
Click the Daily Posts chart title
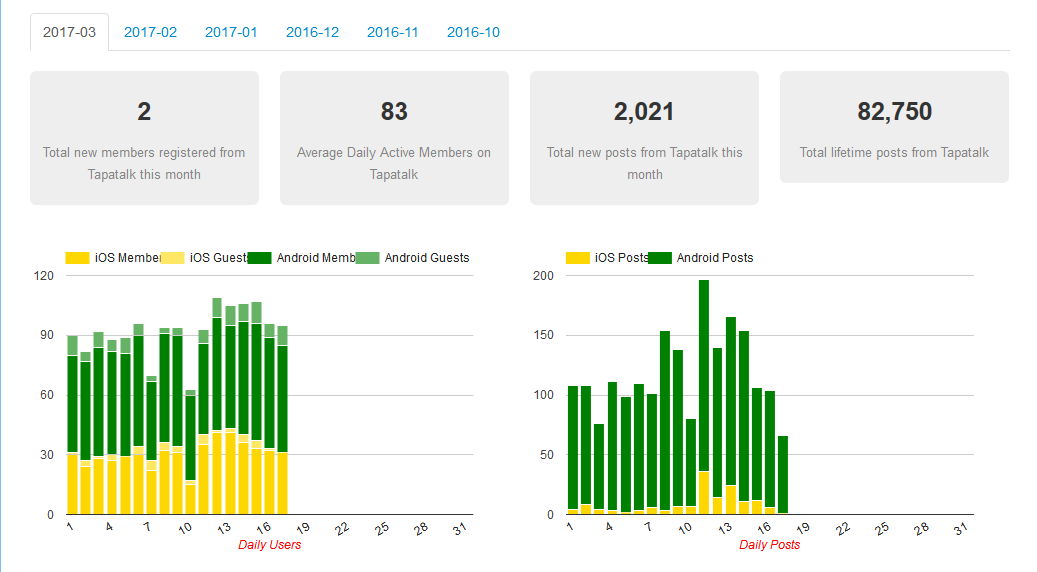coord(769,545)
